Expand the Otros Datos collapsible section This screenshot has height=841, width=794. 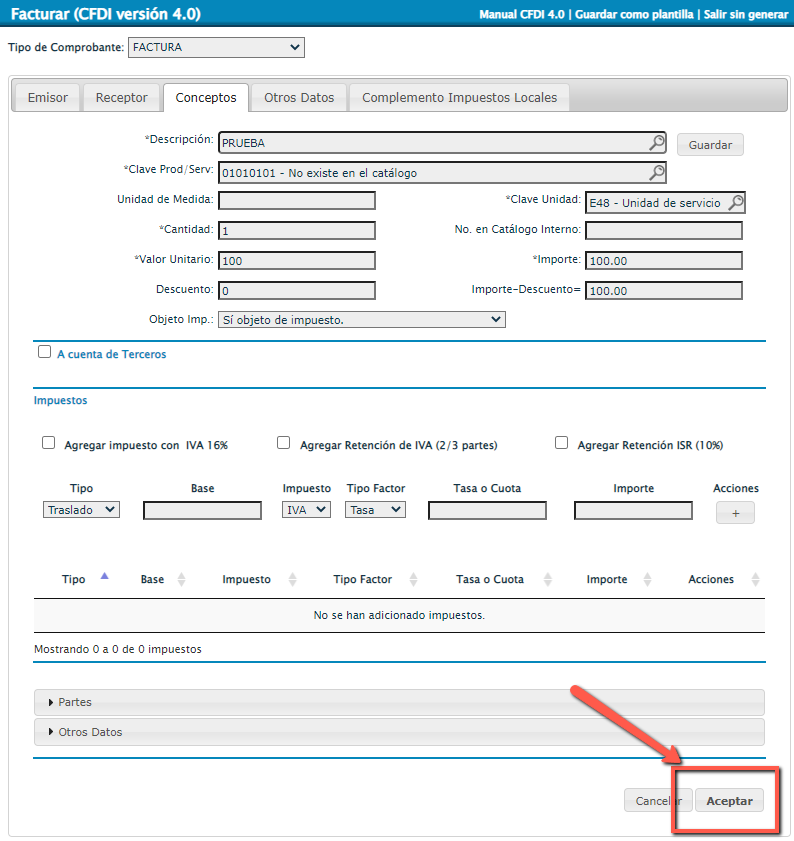click(x=399, y=732)
